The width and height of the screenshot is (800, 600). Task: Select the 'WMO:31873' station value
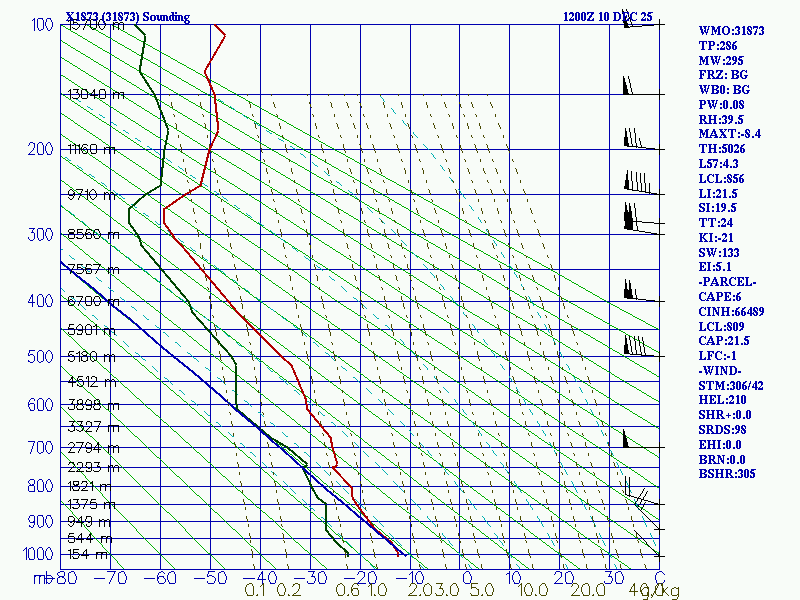(731, 31)
